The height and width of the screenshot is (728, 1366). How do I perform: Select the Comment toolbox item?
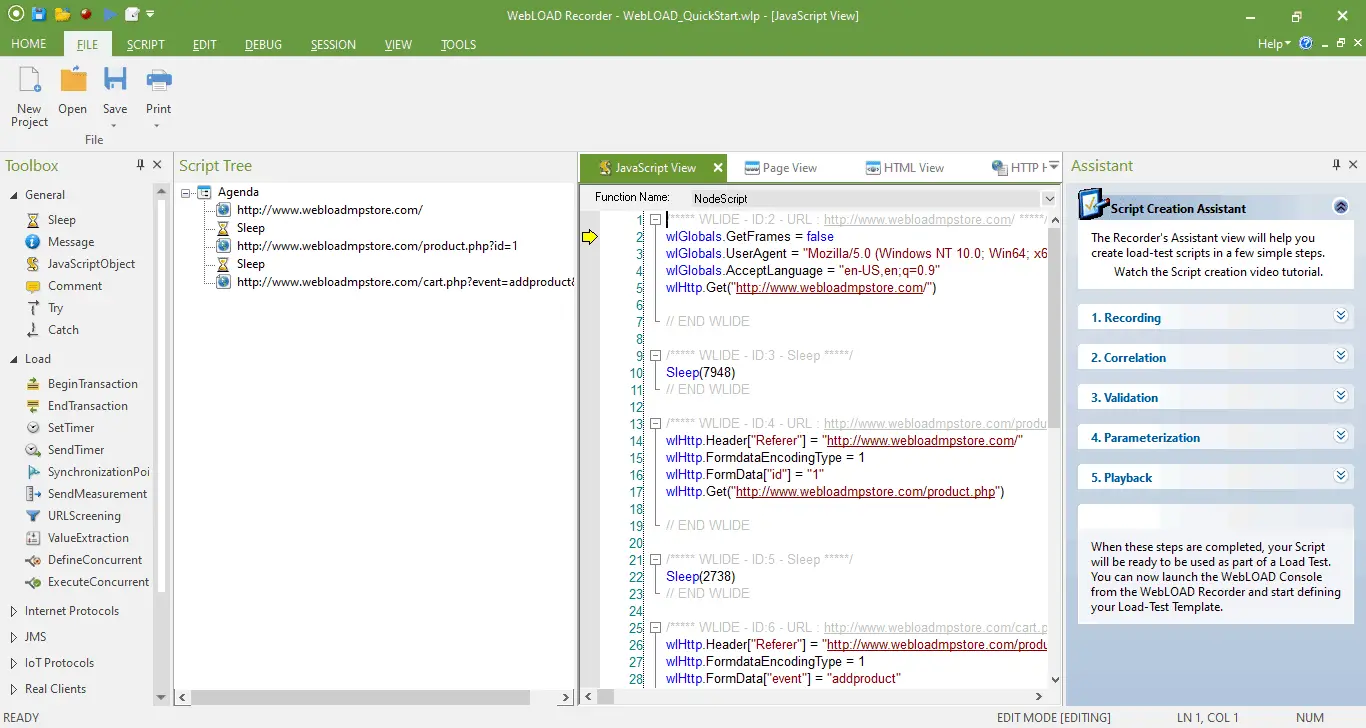tap(74, 286)
